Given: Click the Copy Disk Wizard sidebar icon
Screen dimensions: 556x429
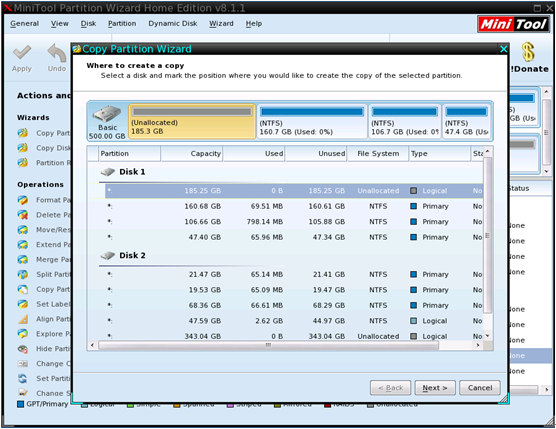Looking at the screenshot, I should point(23,148).
